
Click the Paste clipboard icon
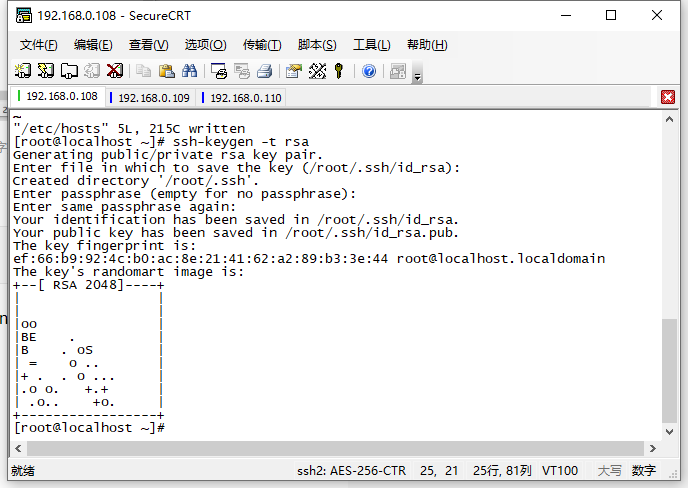pos(166,71)
